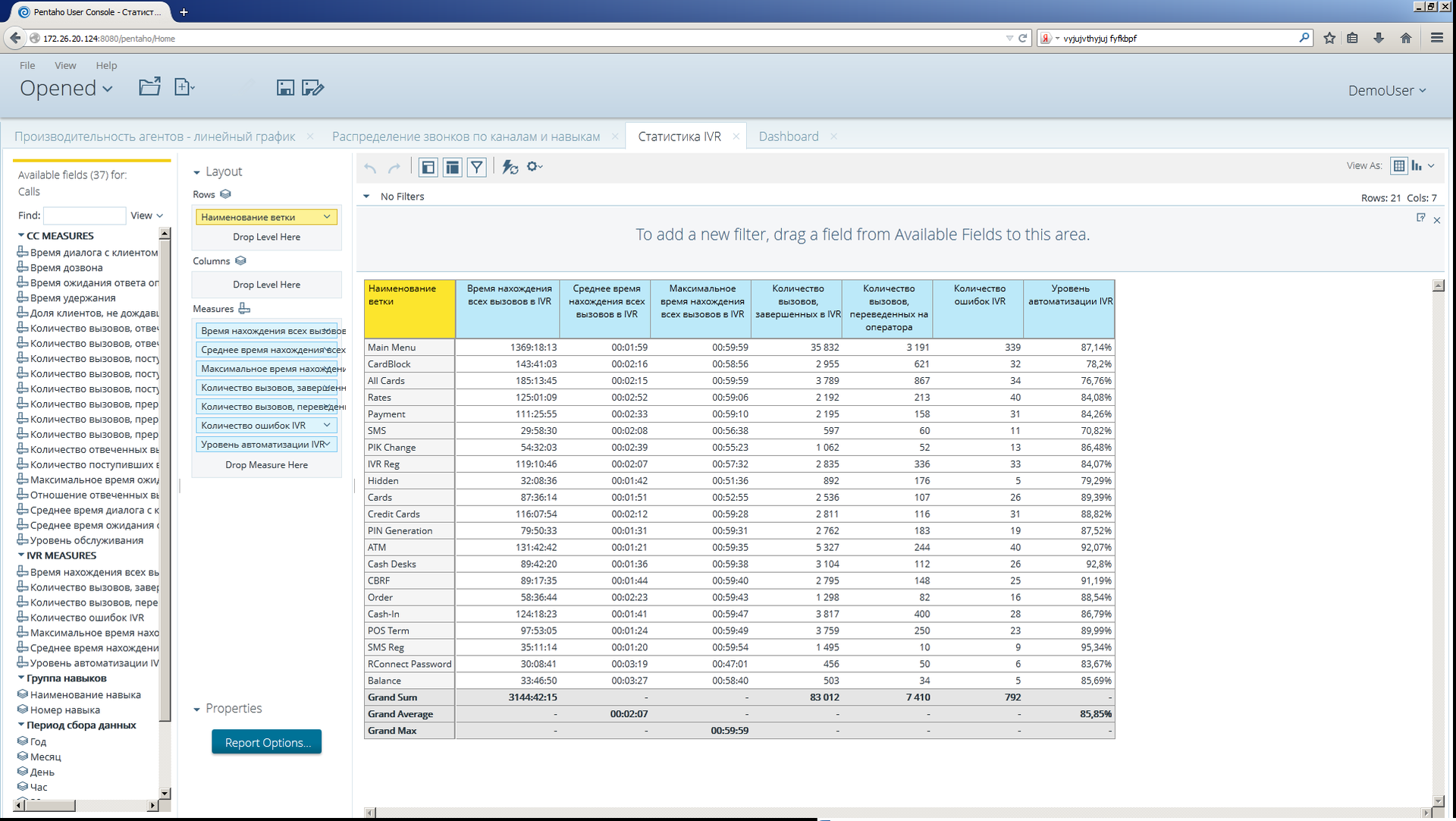Click the create new document icon
The image size is (1456, 821).
point(184,87)
